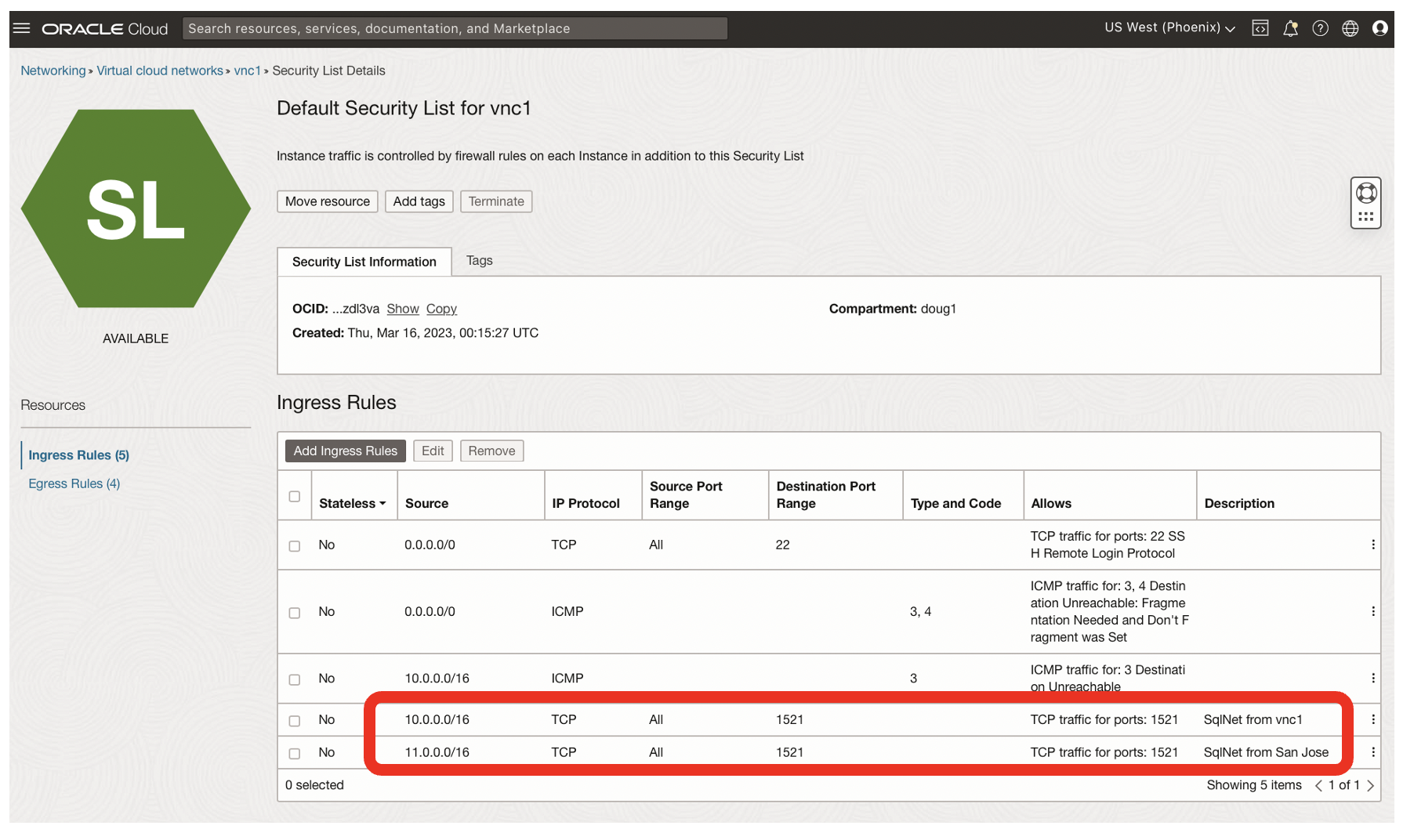
Task: Expand the US West (Phoenix) region dropdown
Action: (1169, 28)
